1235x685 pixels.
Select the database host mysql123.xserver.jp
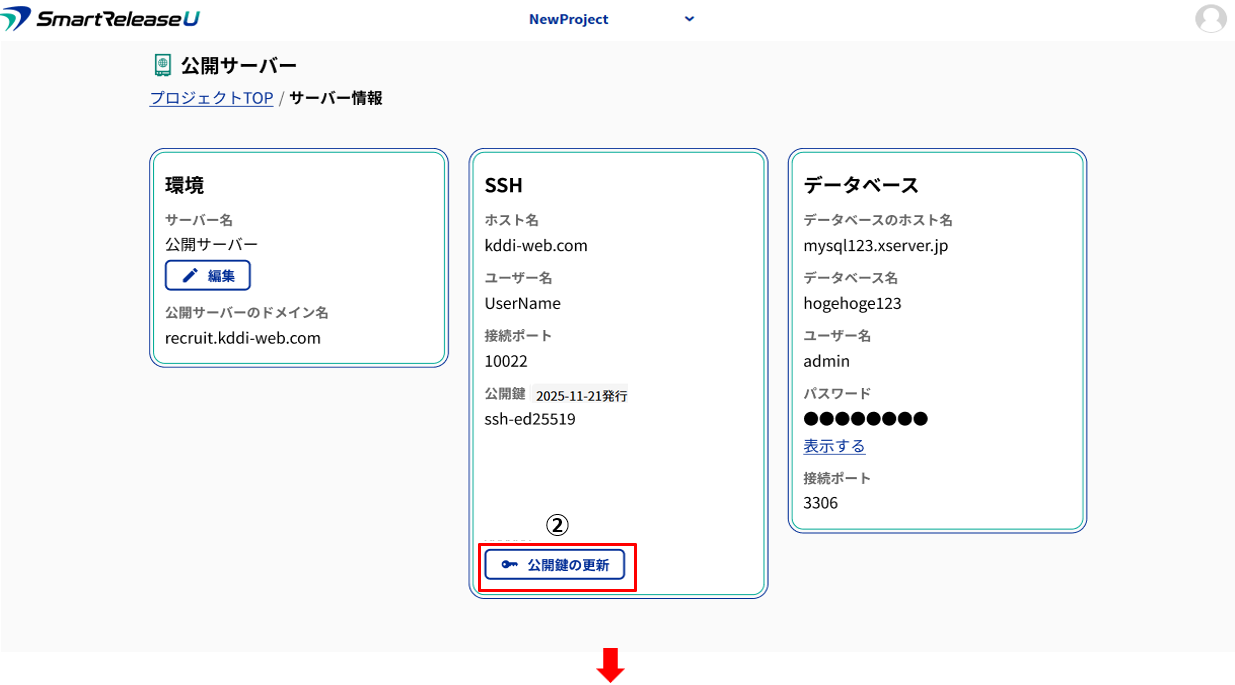pos(875,245)
